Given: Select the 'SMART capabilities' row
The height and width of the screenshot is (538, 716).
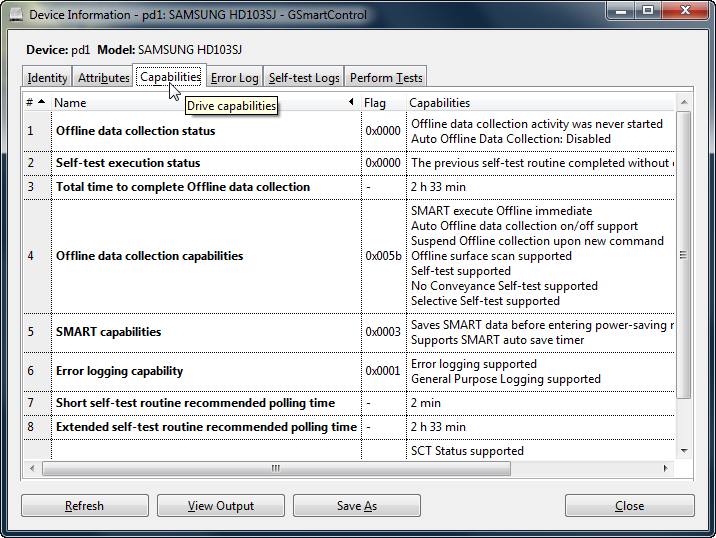Looking at the screenshot, I should [349, 332].
